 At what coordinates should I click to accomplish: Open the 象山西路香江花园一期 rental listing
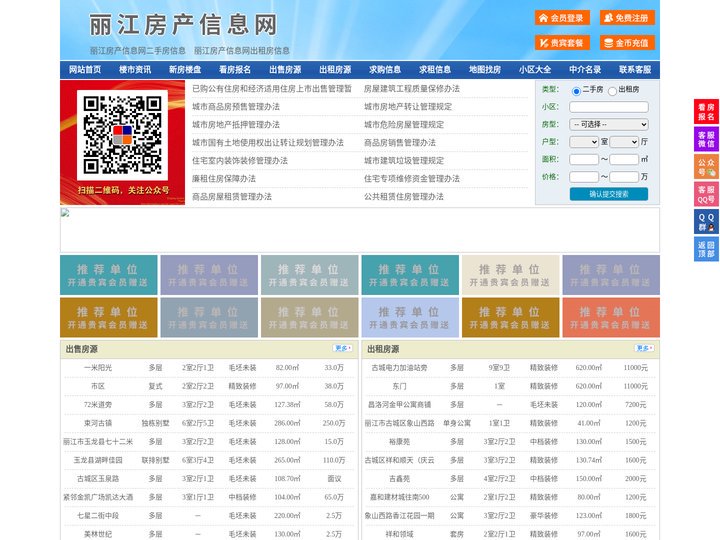399,516
